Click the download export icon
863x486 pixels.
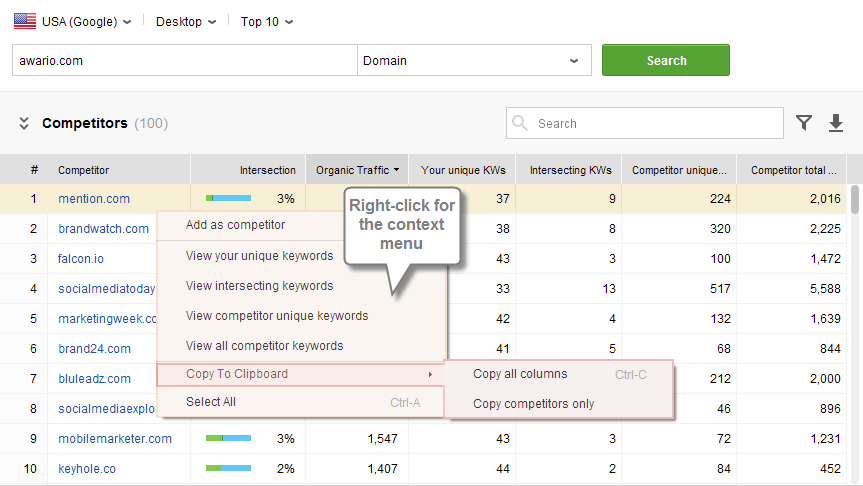pos(835,123)
